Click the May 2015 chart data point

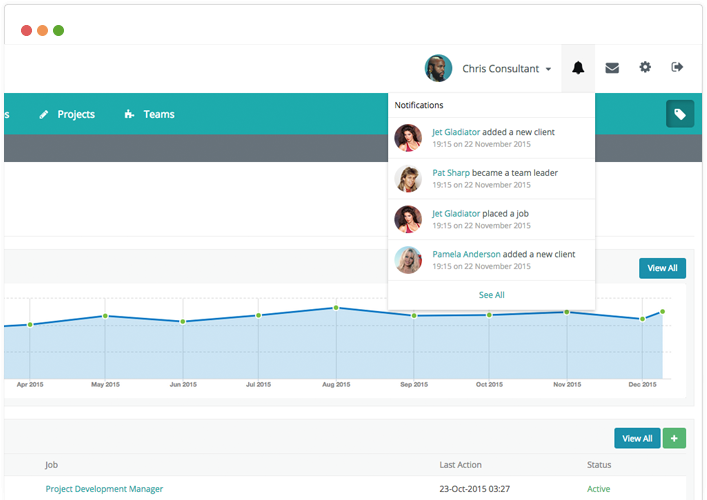coord(105,316)
